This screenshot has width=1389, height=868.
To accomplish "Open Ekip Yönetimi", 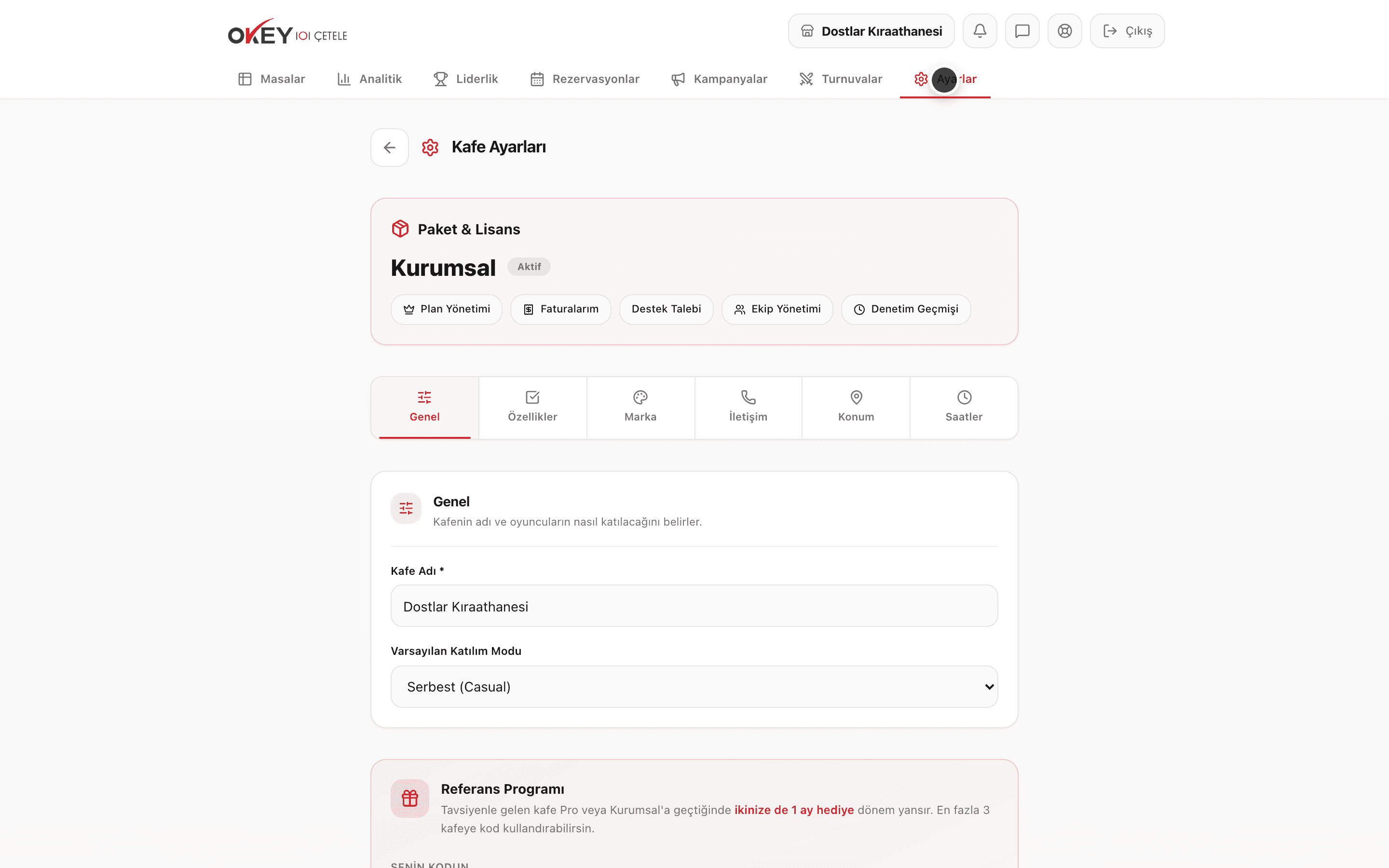I will [777, 310].
